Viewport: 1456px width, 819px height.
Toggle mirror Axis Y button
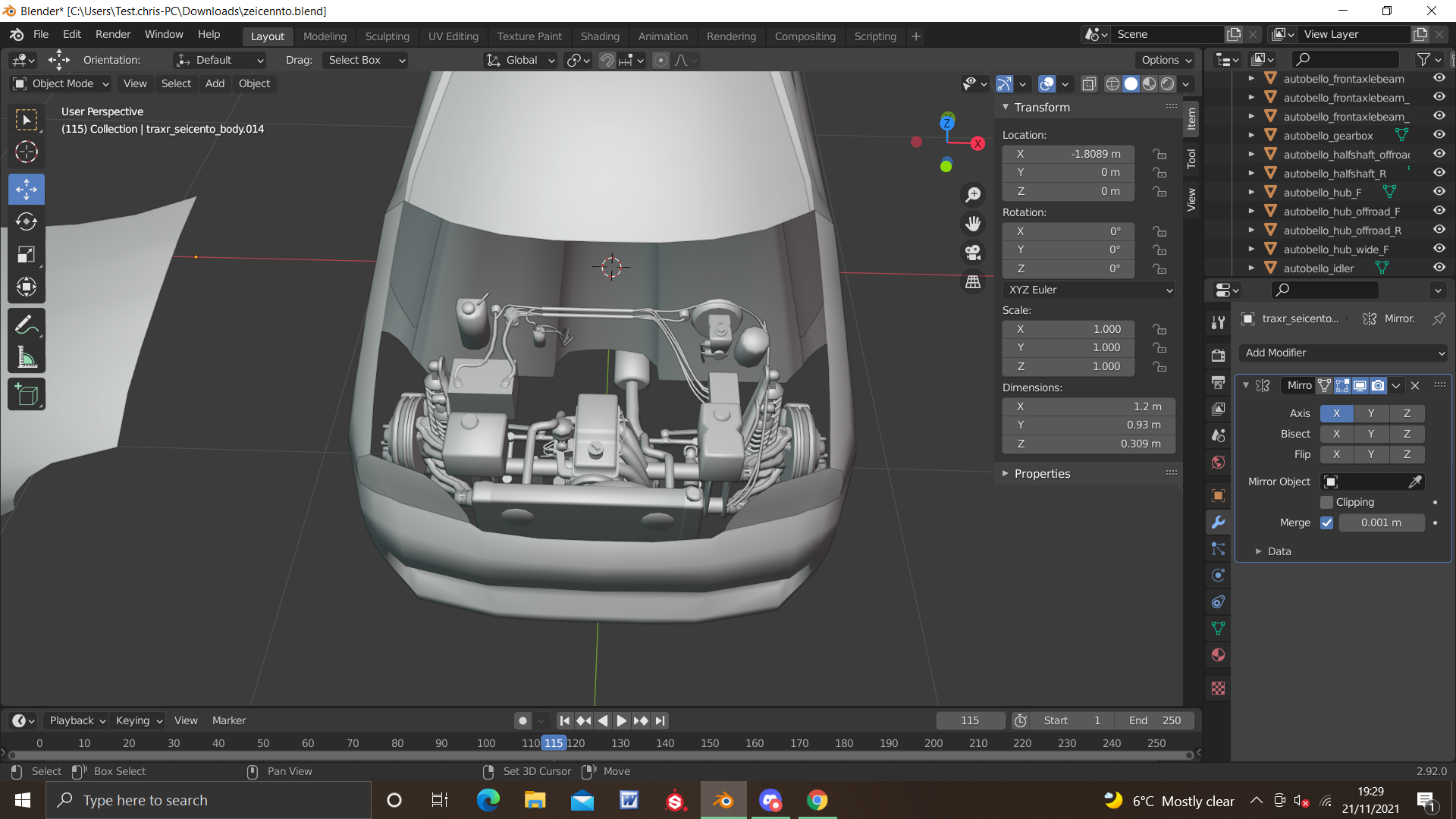[1370, 414]
